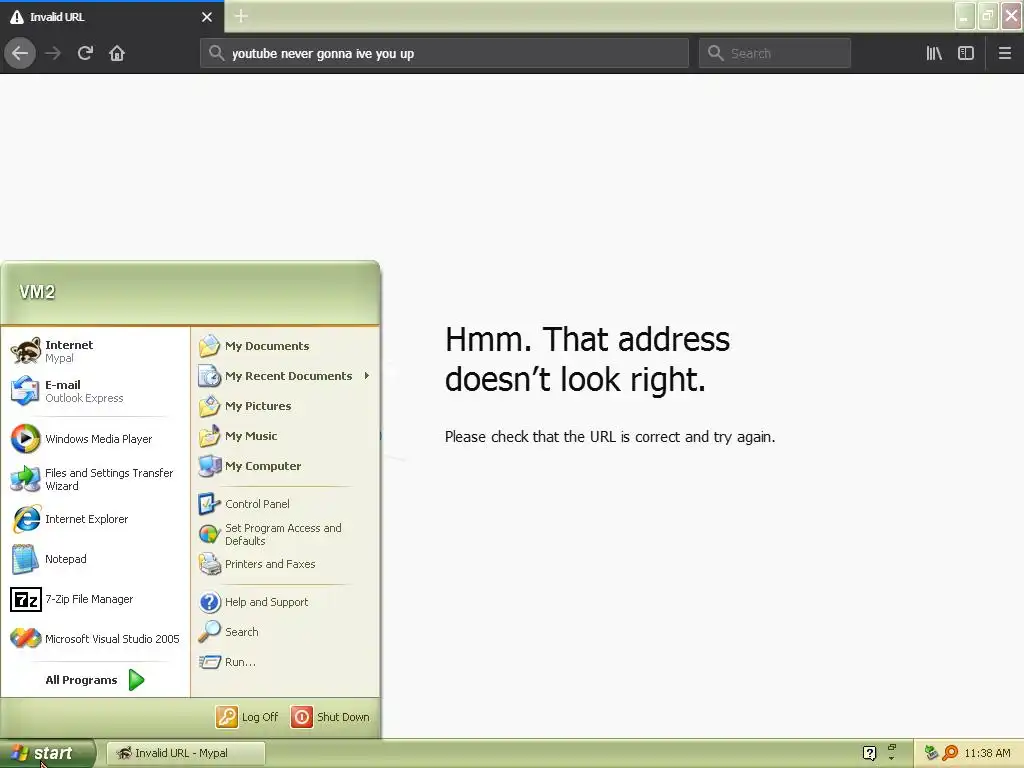Image resolution: width=1024 pixels, height=768 pixels.
Task: Open the browser home page icon
Action: (x=117, y=53)
